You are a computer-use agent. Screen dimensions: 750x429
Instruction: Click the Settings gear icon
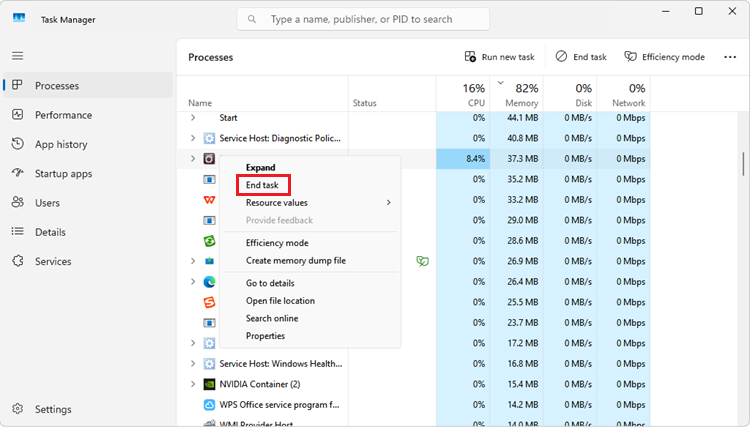click(x=18, y=409)
